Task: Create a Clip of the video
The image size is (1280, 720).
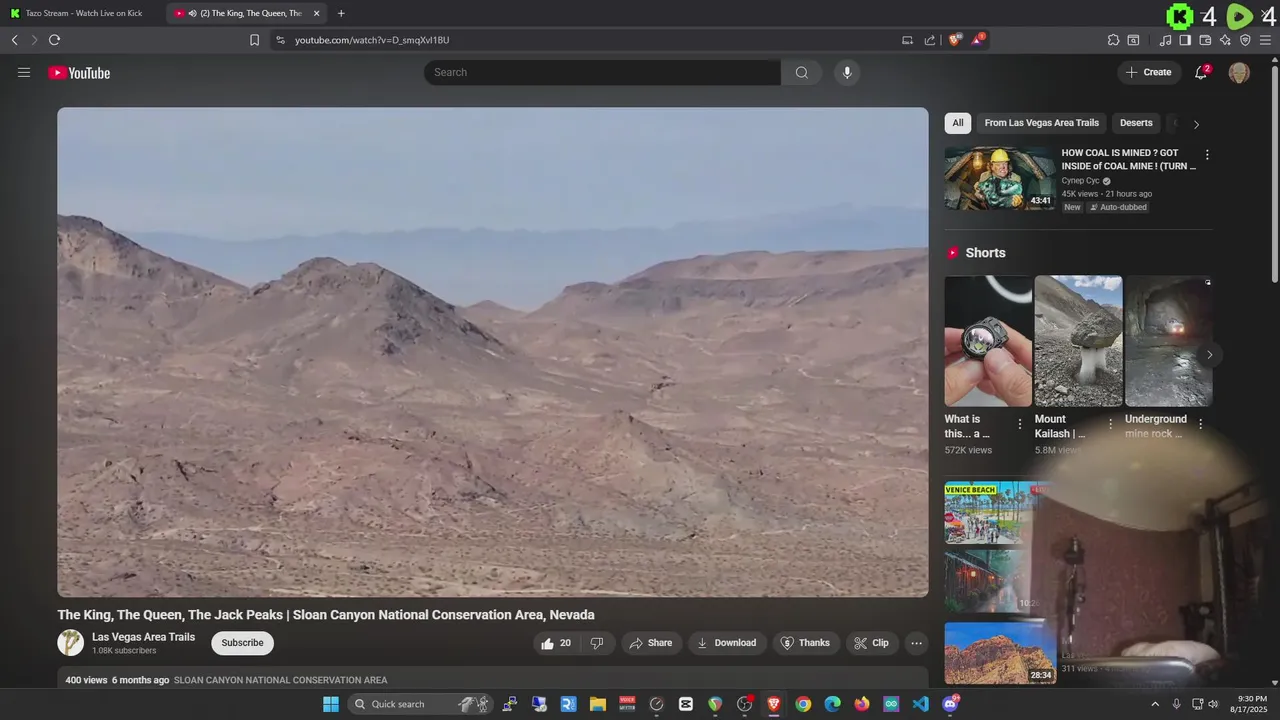Action: coord(871,643)
